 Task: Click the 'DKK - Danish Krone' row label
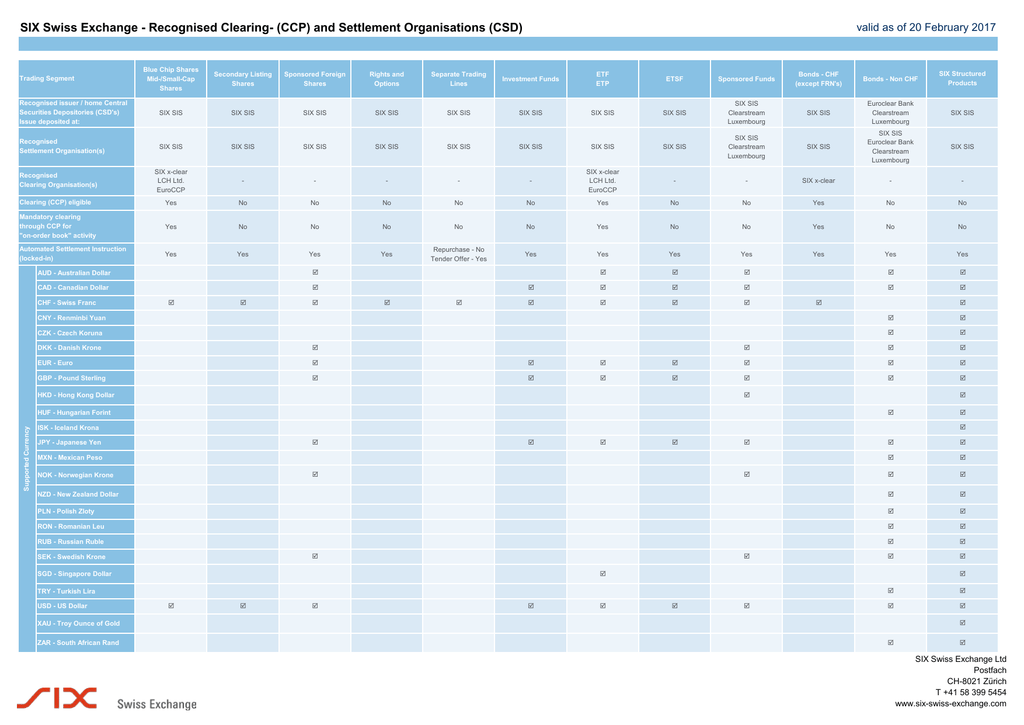tap(86, 347)
